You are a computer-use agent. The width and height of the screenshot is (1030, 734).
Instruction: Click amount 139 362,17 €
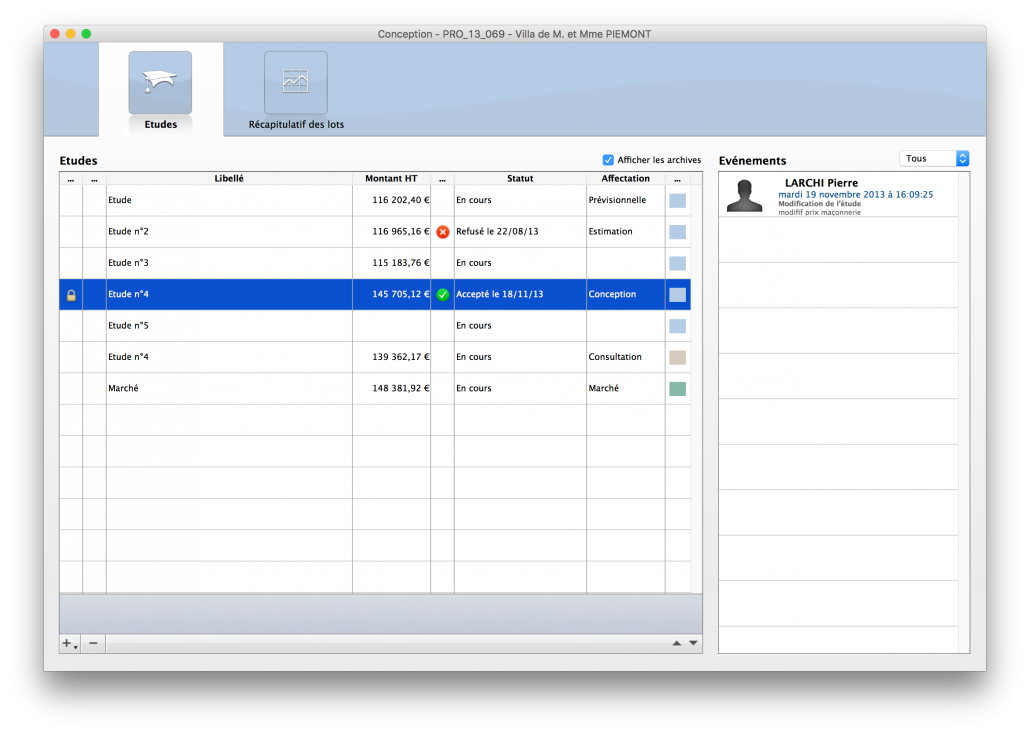[401, 357]
